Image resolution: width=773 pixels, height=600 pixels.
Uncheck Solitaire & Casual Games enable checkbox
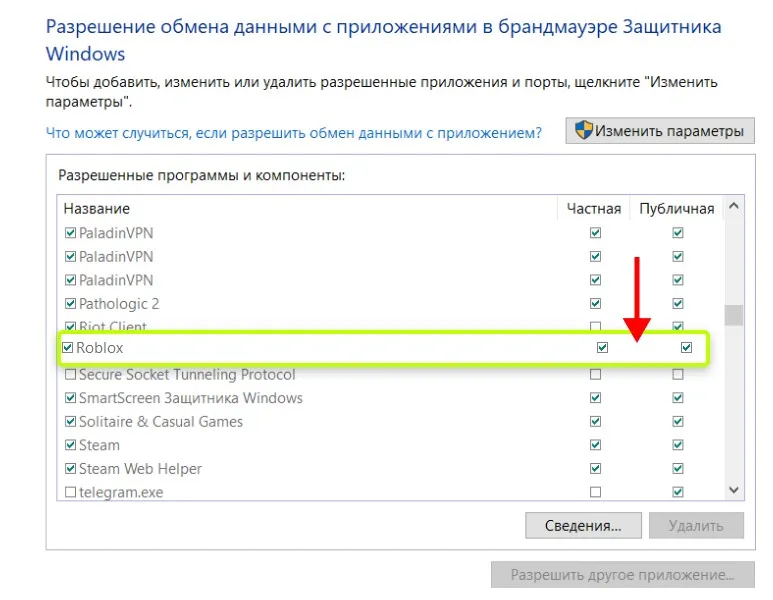pyautogui.click(x=70, y=422)
